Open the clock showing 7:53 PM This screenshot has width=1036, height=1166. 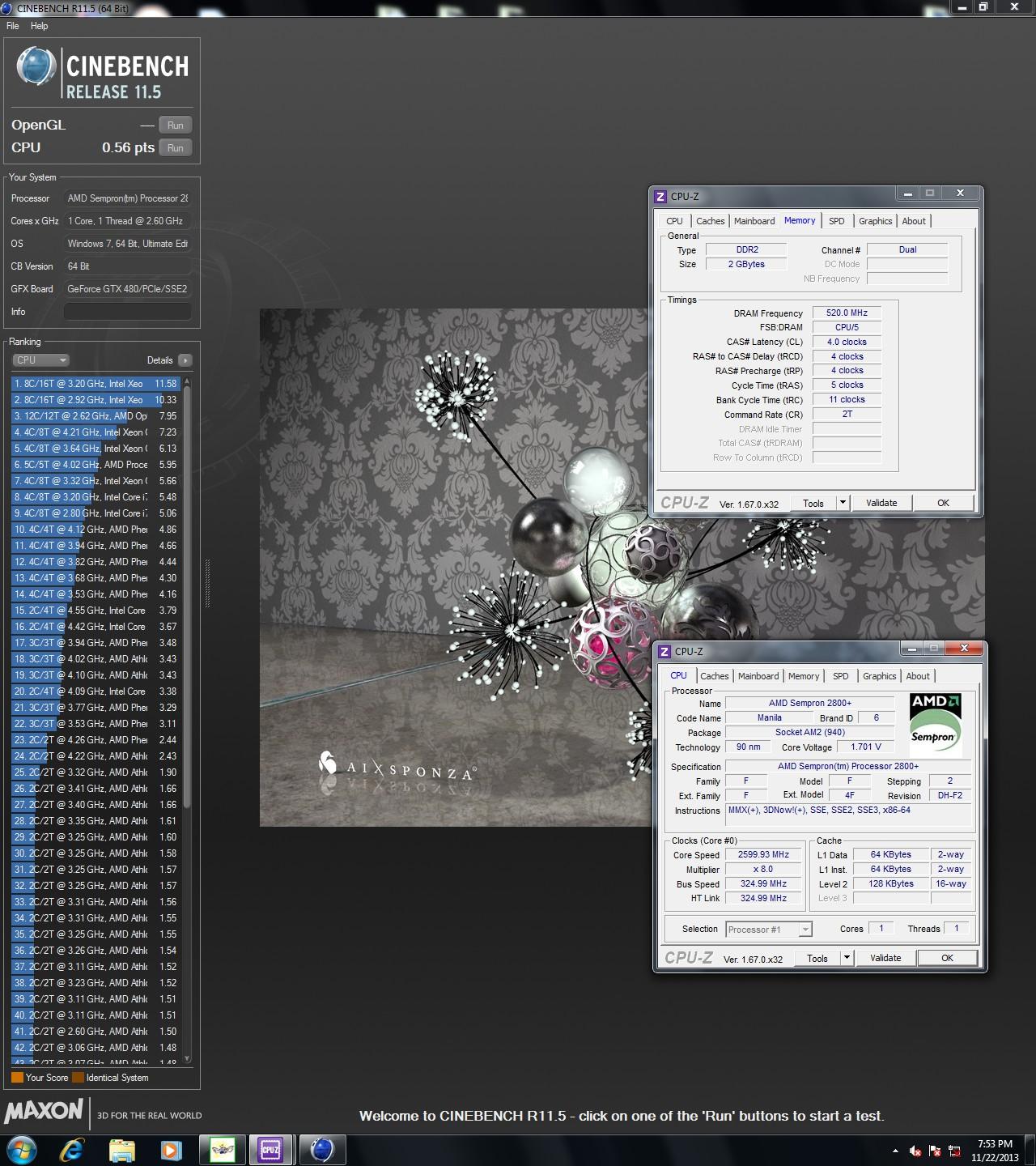(x=995, y=1151)
